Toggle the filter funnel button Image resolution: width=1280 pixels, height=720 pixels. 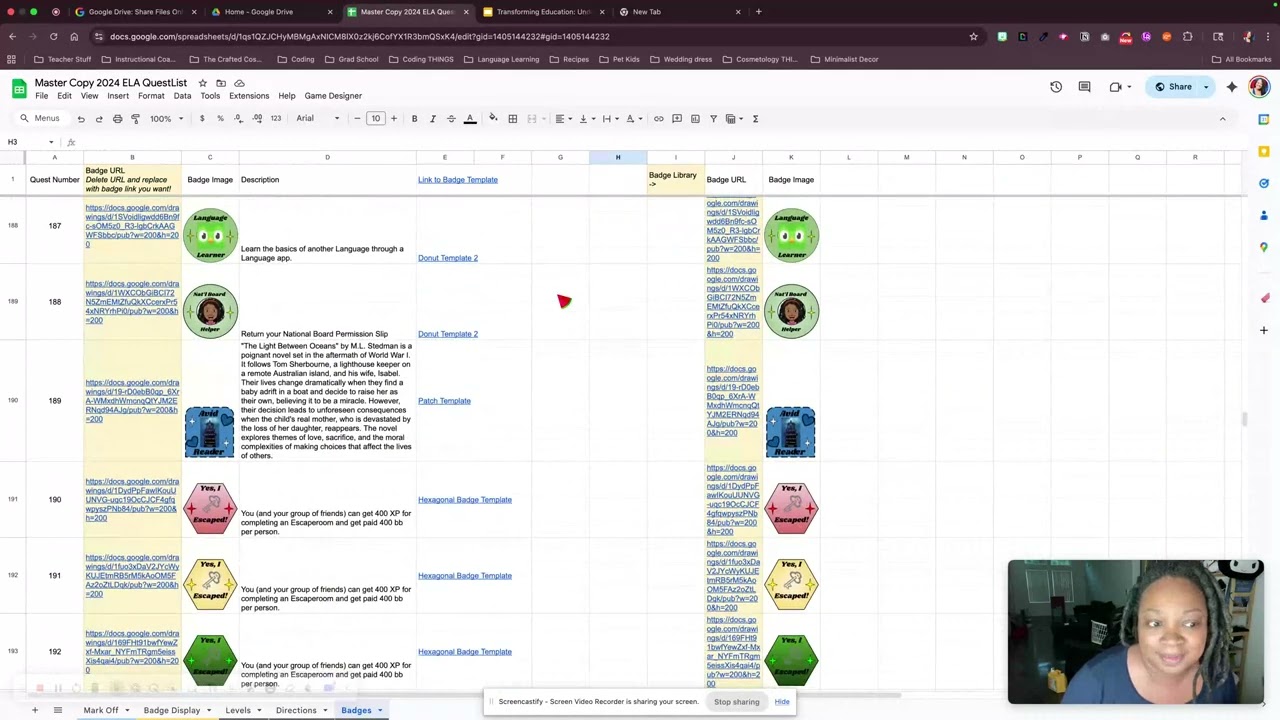click(713, 118)
